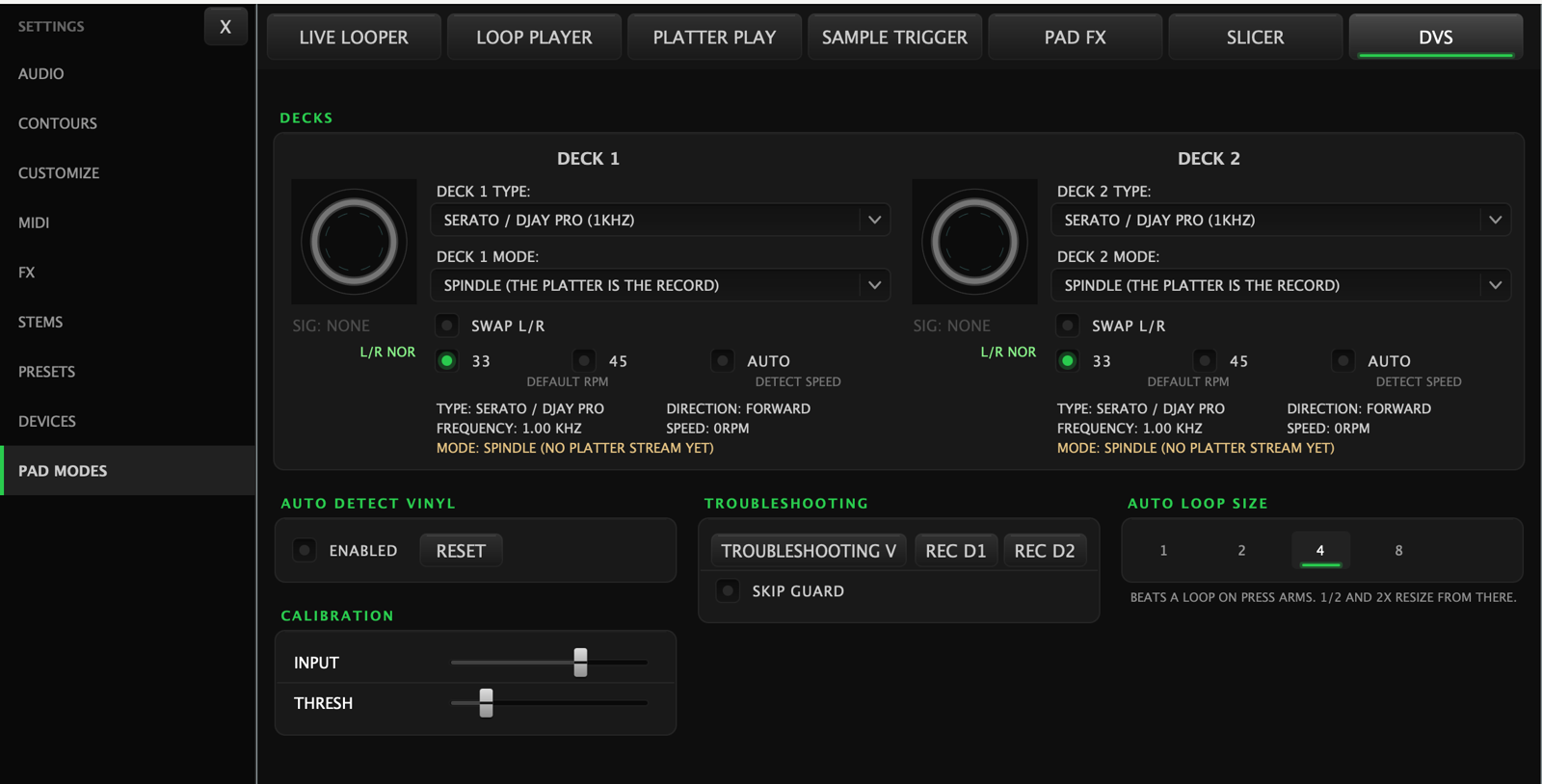Enable Auto detect speed on Deck 2
This screenshot has height=784, width=1542.
(x=1343, y=360)
